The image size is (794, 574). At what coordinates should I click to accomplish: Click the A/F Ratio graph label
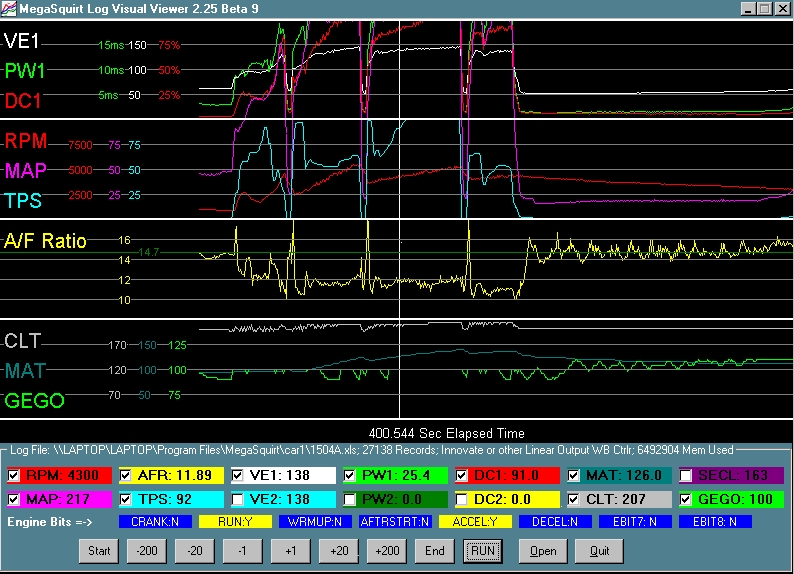tap(46, 241)
